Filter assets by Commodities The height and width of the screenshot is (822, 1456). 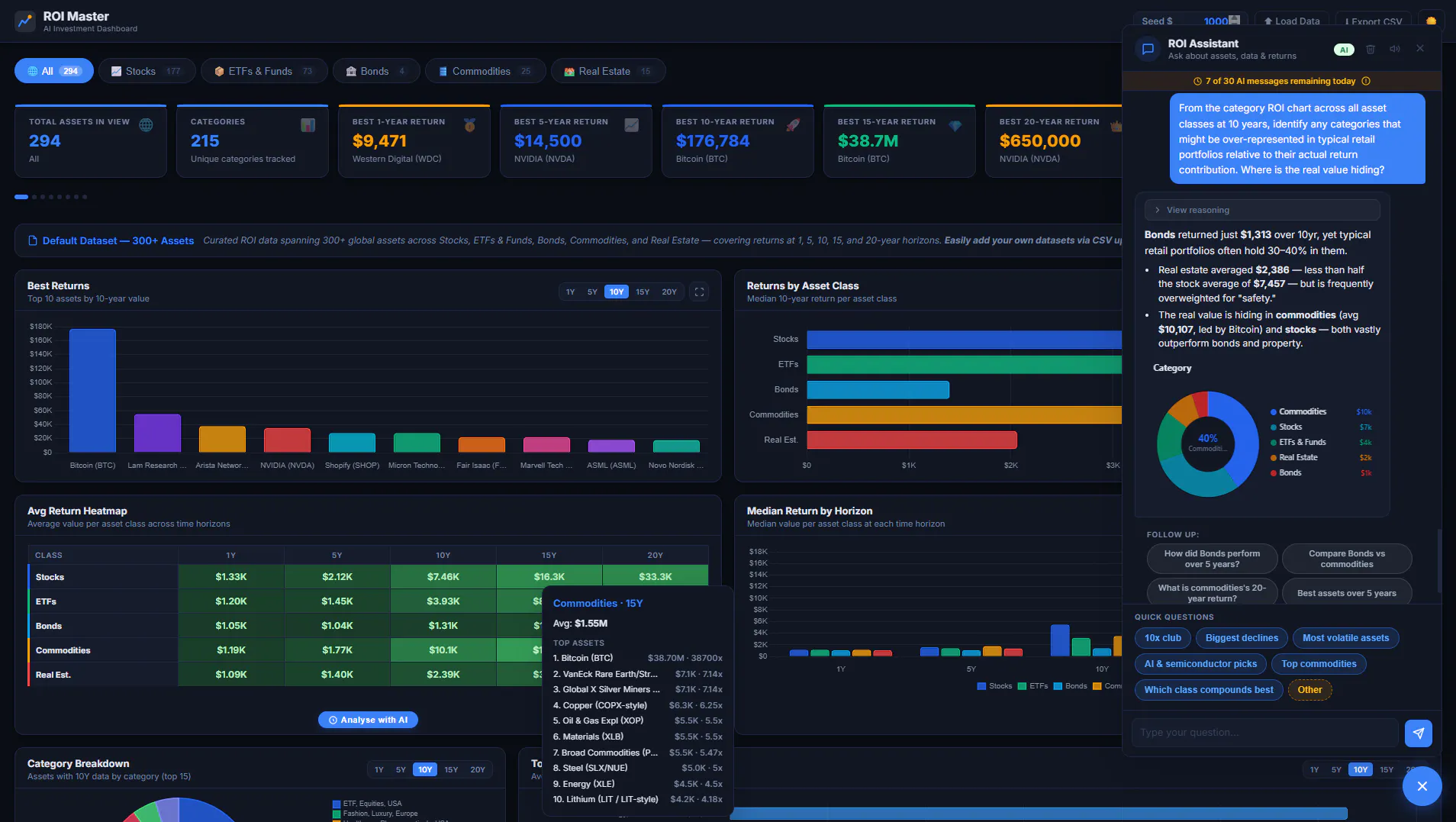485,71
